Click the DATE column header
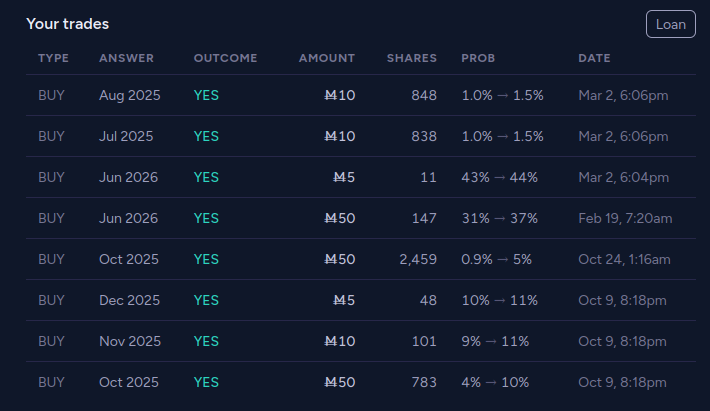The image size is (710, 411). [594, 58]
